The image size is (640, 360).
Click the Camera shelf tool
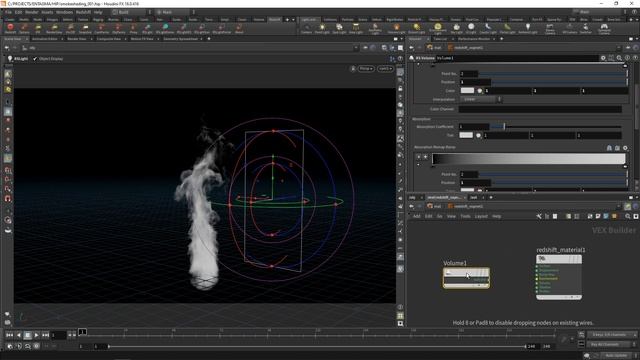[306, 29]
